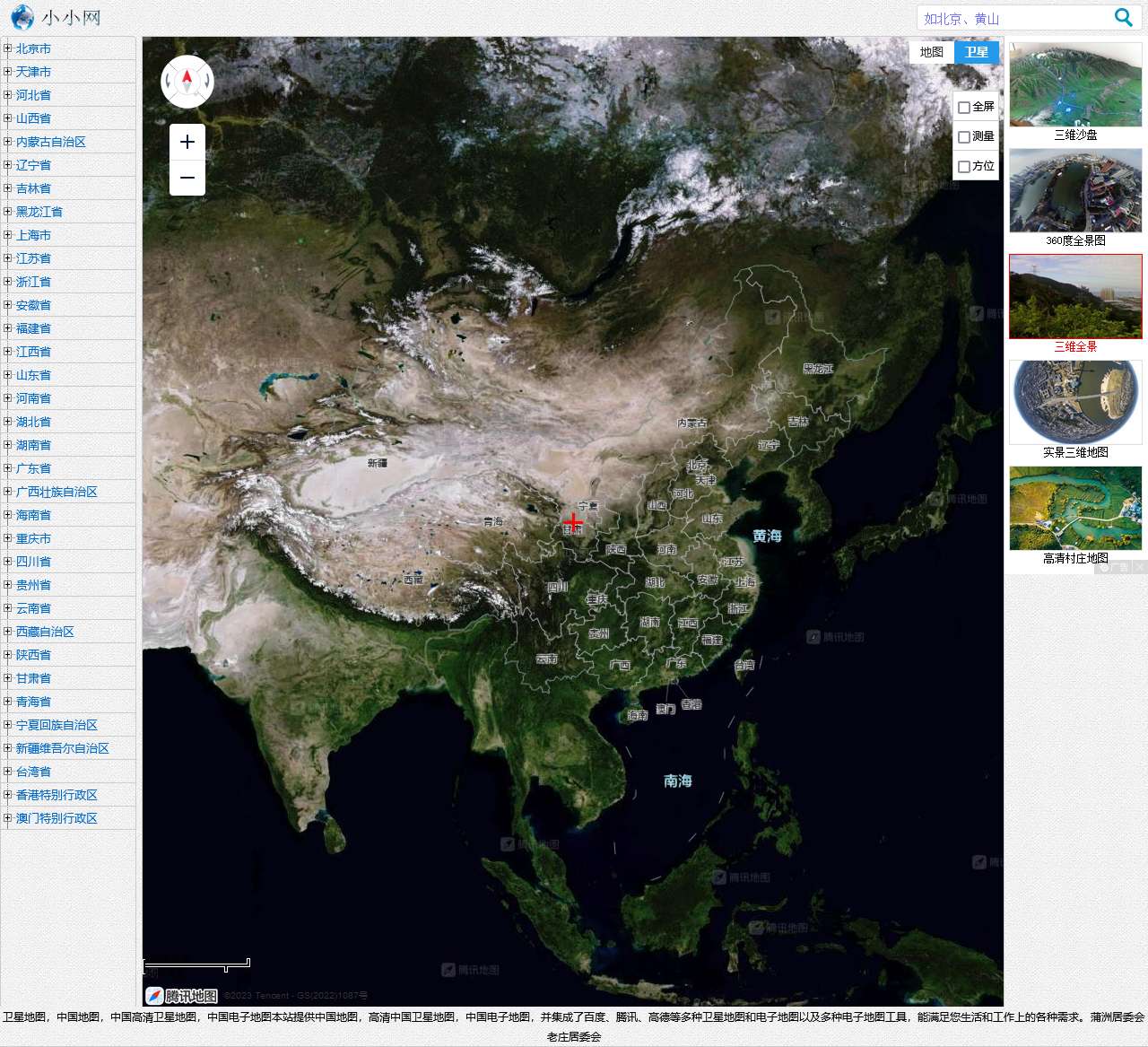
Task: Open the 江苏省 link
Action: coord(33,258)
